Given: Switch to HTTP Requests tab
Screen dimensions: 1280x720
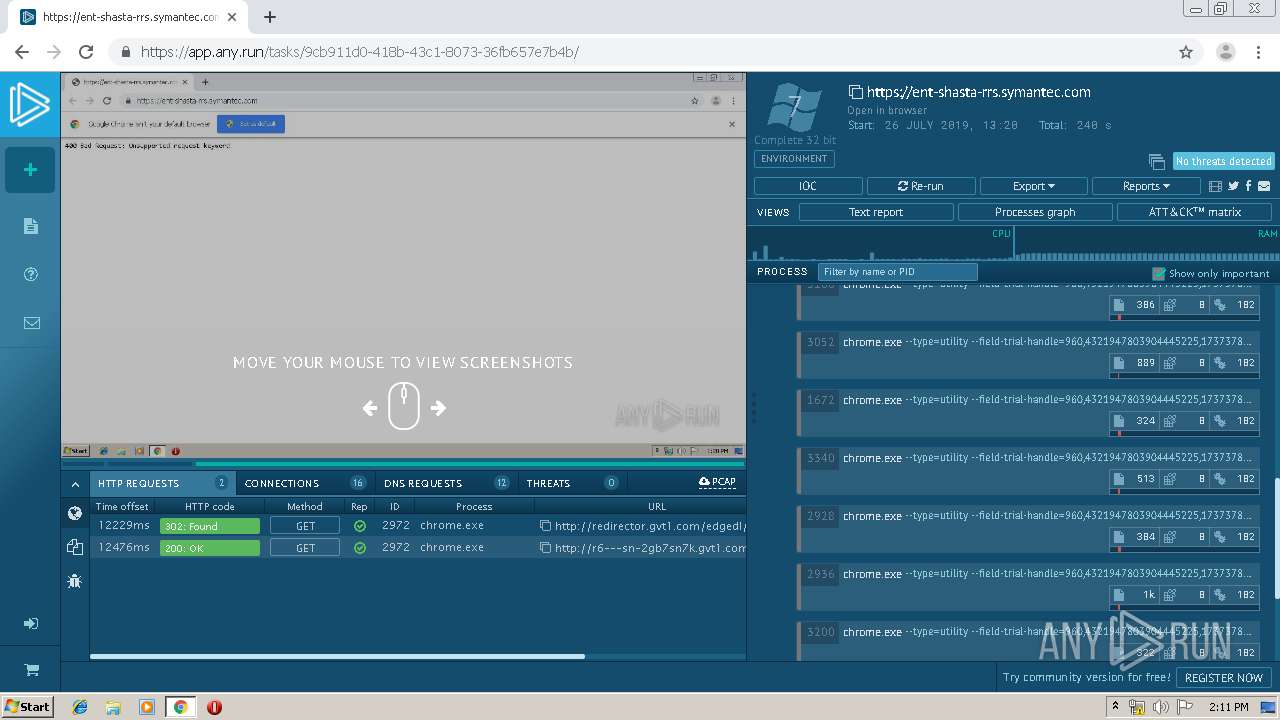Looking at the screenshot, I should (163, 483).
